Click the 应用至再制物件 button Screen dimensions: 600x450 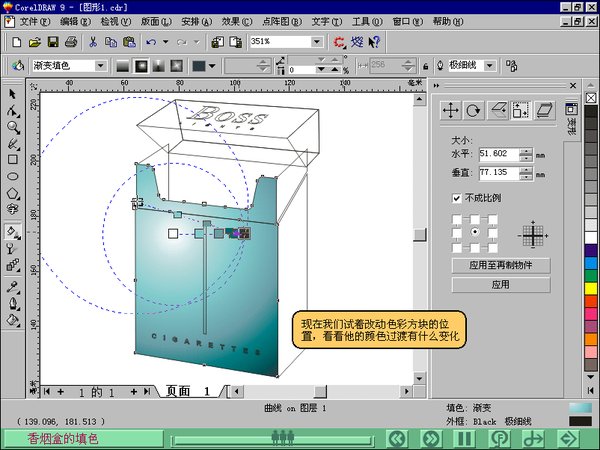point(501,265)
